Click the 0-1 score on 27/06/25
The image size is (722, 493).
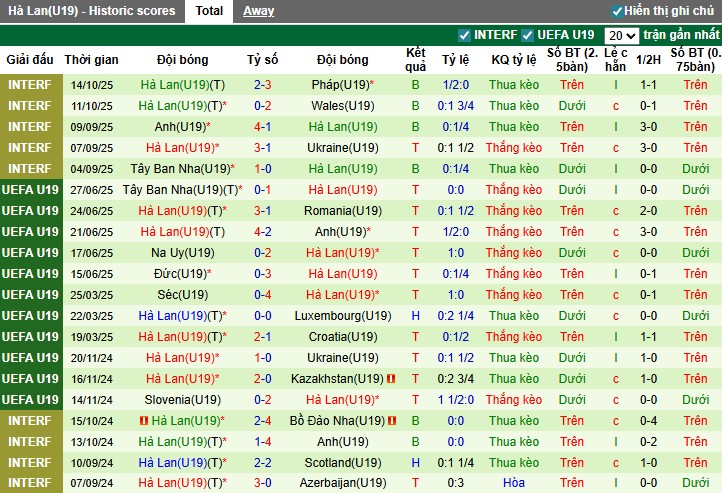(262, 190)
